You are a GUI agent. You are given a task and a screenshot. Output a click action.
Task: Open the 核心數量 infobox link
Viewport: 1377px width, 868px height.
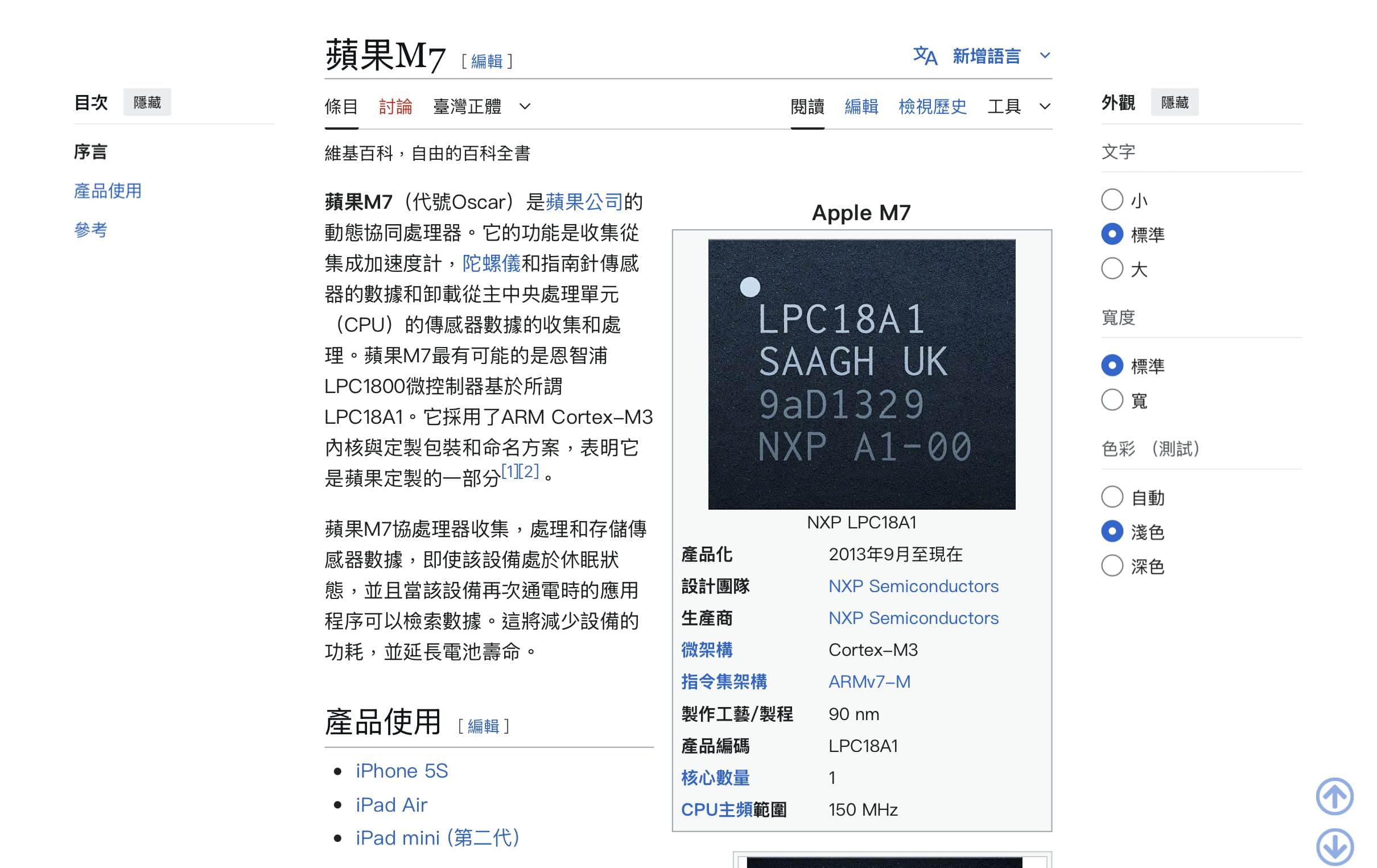tap(715, 778)
